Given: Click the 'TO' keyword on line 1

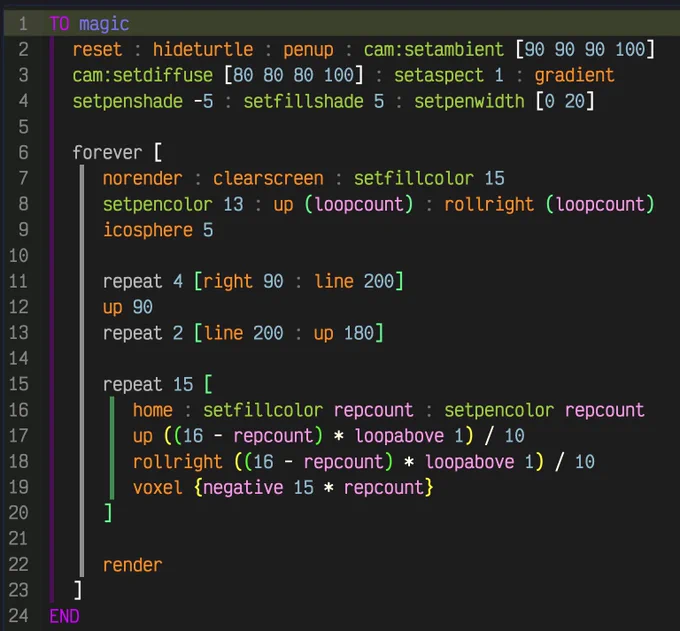Looking at the screenshot, I should 59,23.
